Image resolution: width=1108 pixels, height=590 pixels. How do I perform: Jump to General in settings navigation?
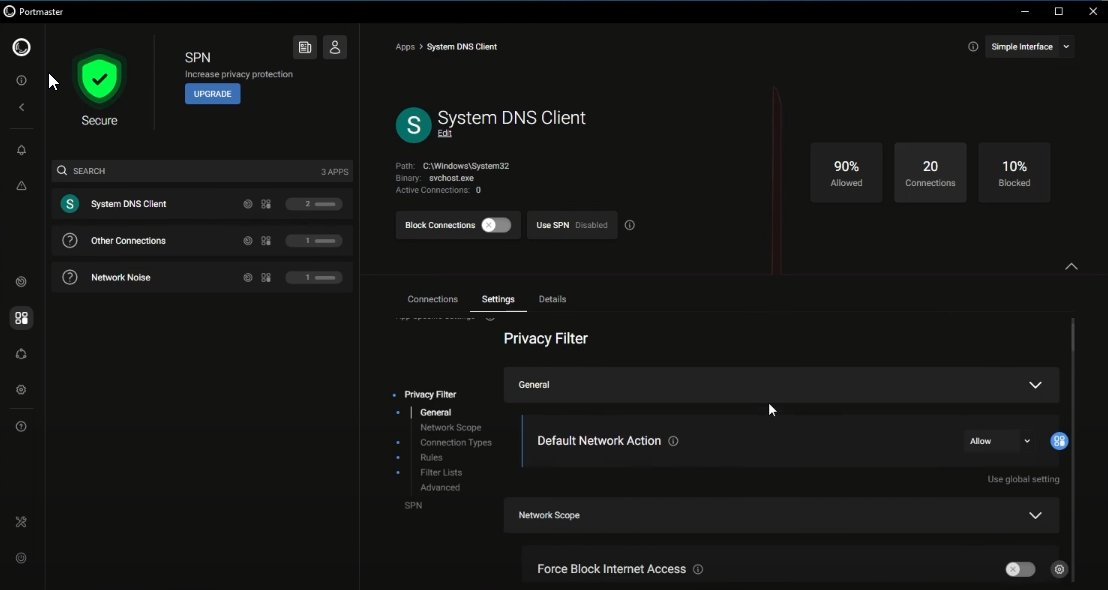pyautogui.click(x=435, y=413)
